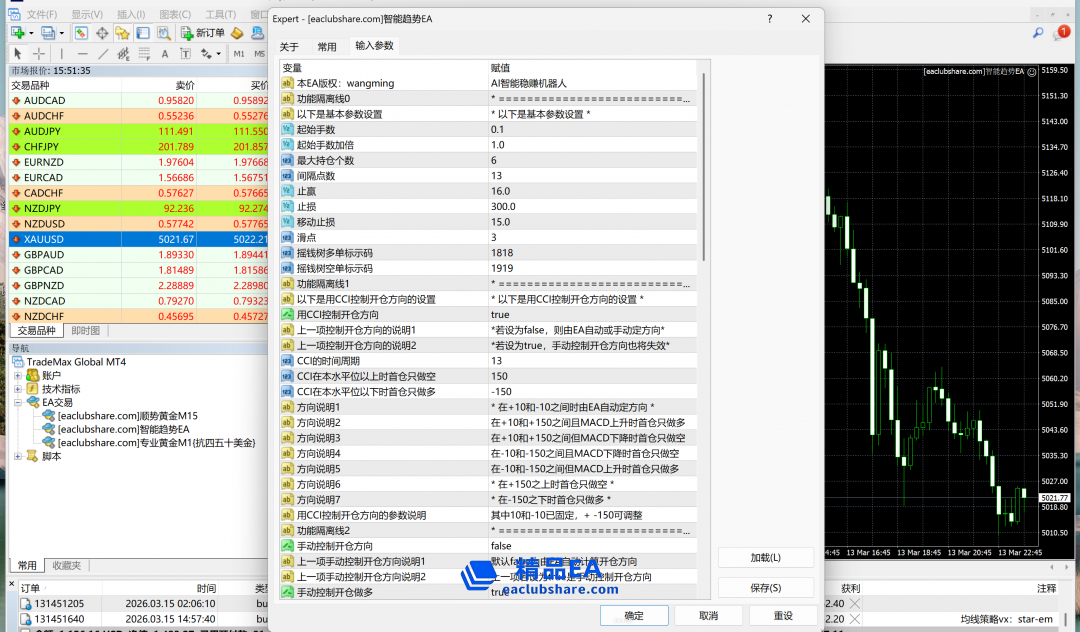Expand the 技术指标 tree node
The image size is (1080, 632).
(18, 389)
